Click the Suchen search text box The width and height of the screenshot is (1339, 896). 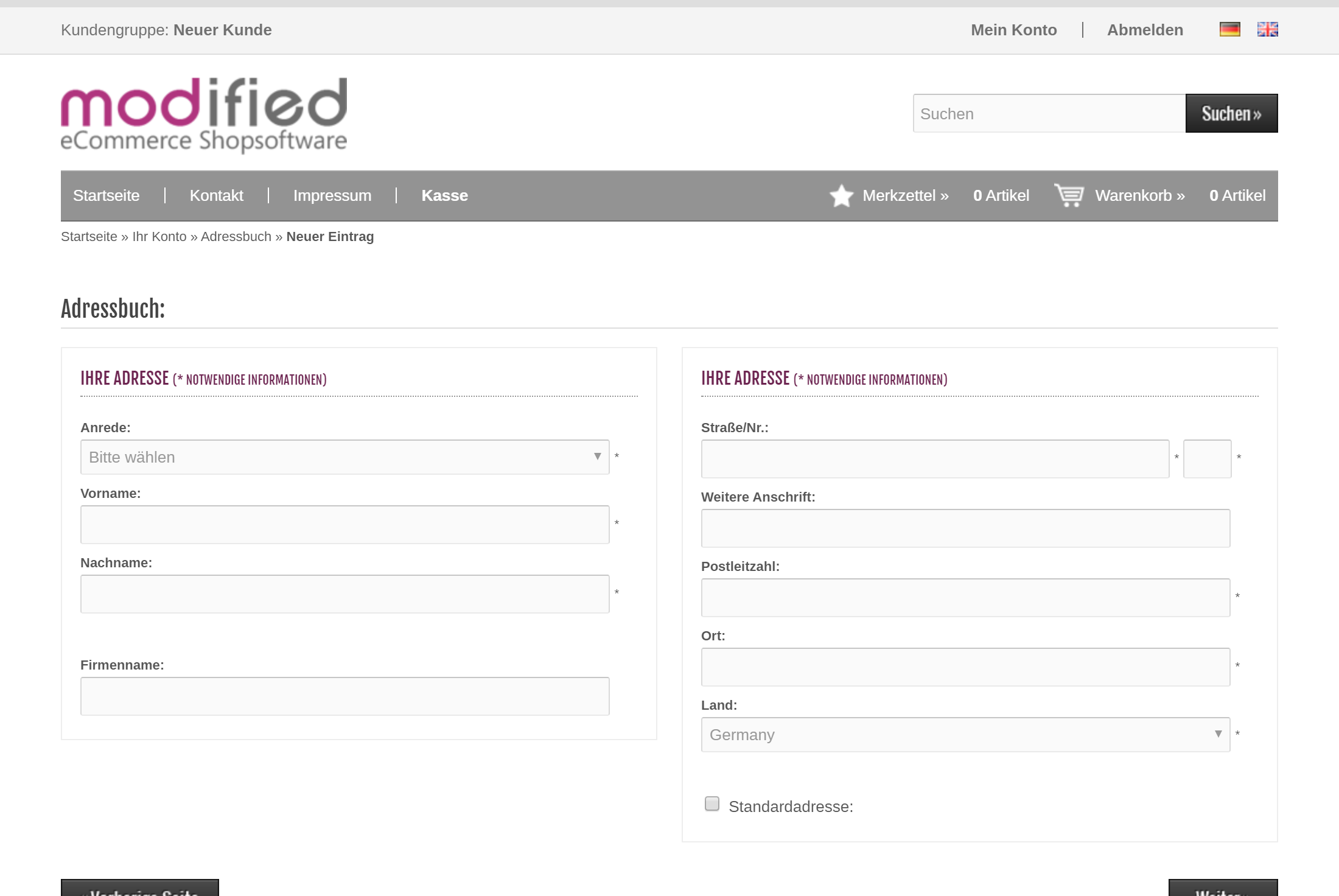[x=1049, y=114]
